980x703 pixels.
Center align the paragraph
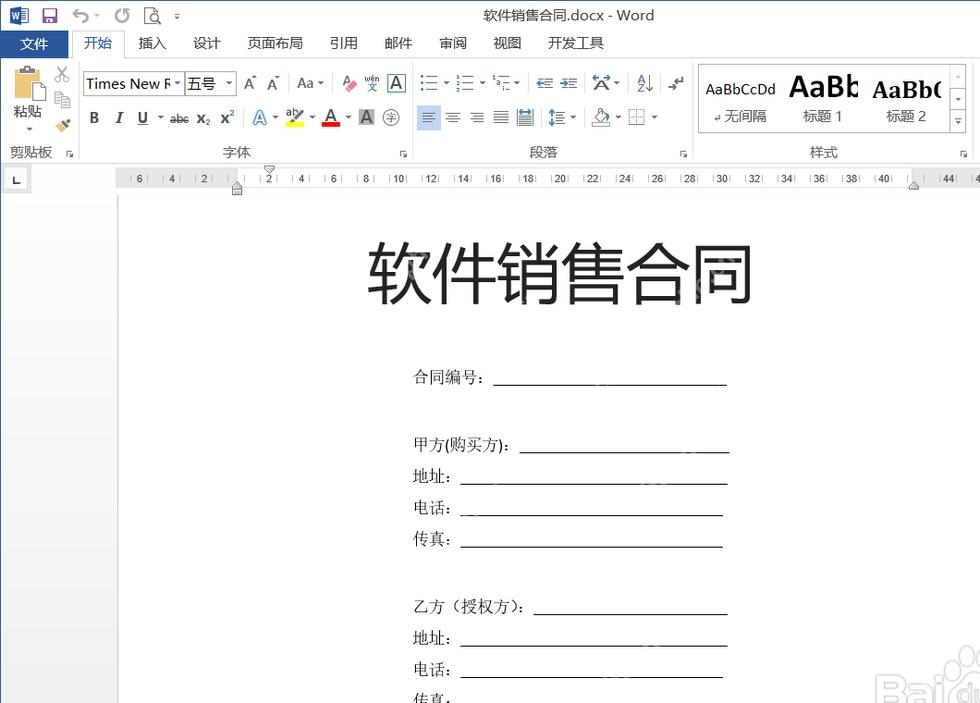click(x=452, y=117)
